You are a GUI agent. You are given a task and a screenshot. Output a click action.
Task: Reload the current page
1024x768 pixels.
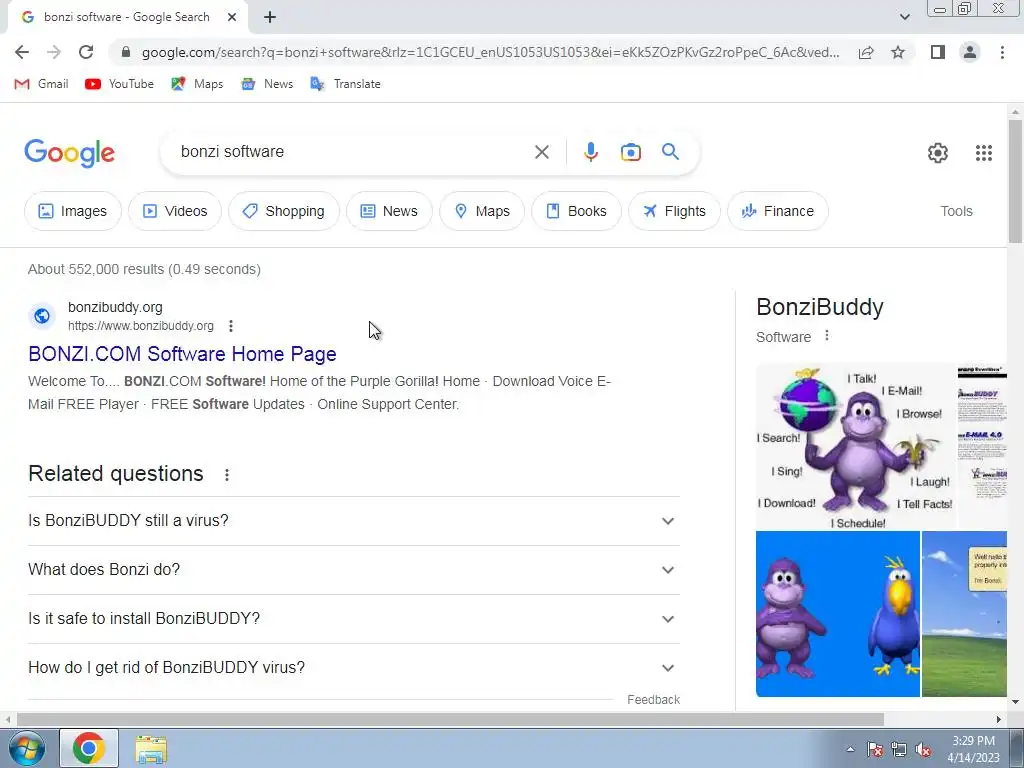(x=86, y=52)
